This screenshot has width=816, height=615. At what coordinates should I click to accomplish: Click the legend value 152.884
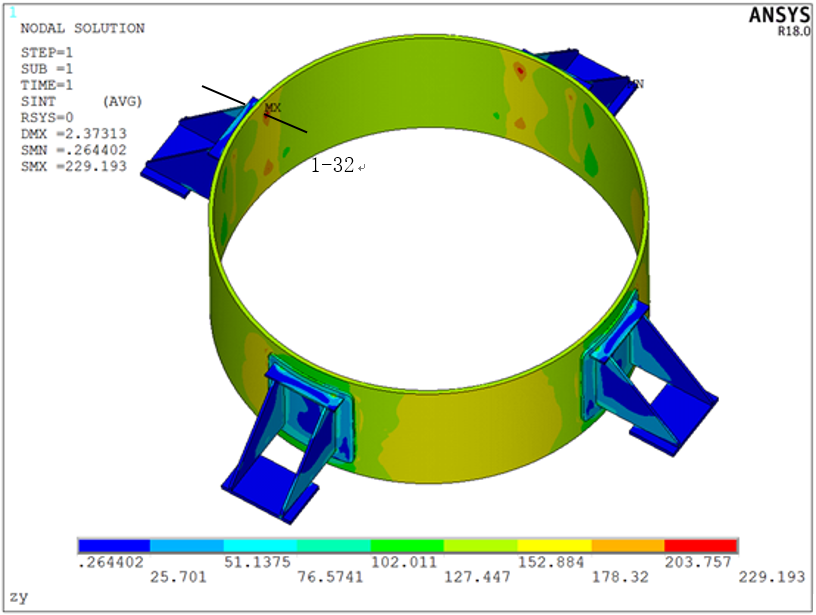coord(551,562)
